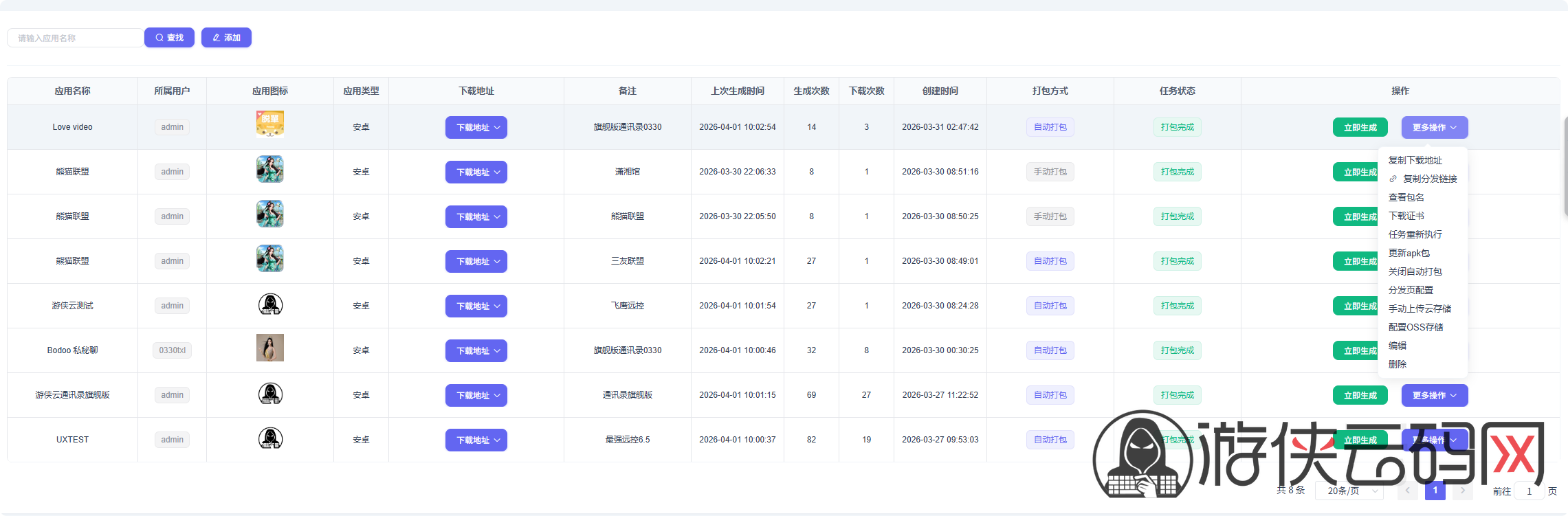Select 删除 from the operations menu
The width and height of the screenshot is (1568, 516).
point(1397,364)
